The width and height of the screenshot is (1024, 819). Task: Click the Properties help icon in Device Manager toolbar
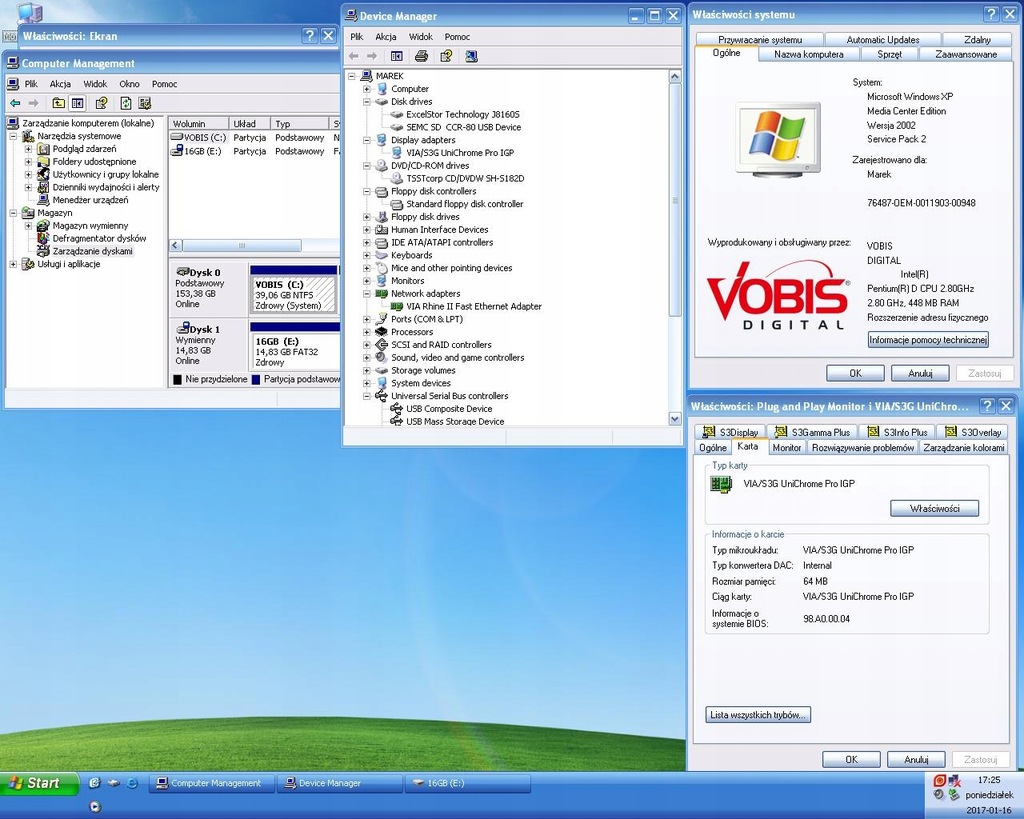[x=446, y=56]
